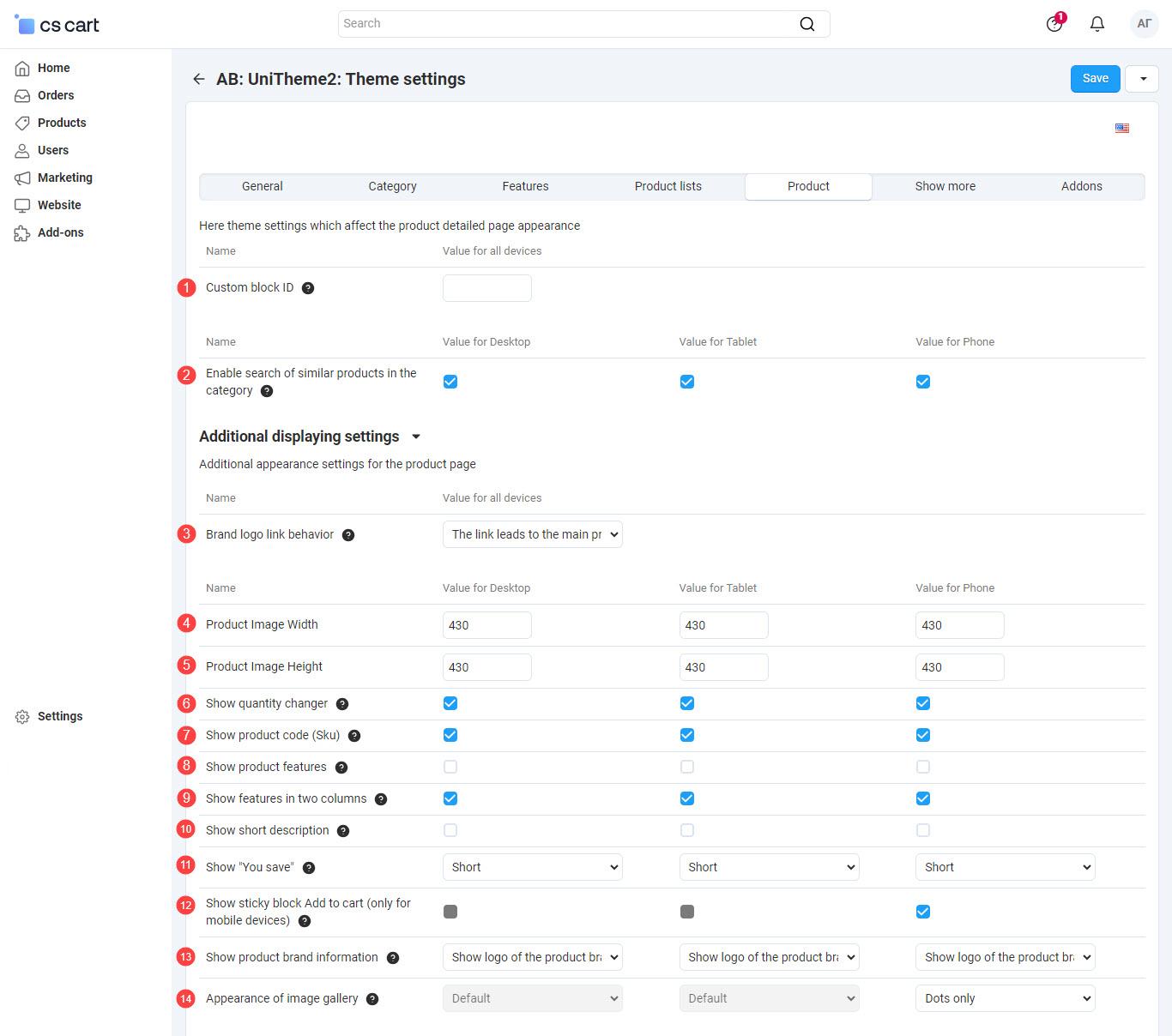Open the notifications bell

(1097, 24)
